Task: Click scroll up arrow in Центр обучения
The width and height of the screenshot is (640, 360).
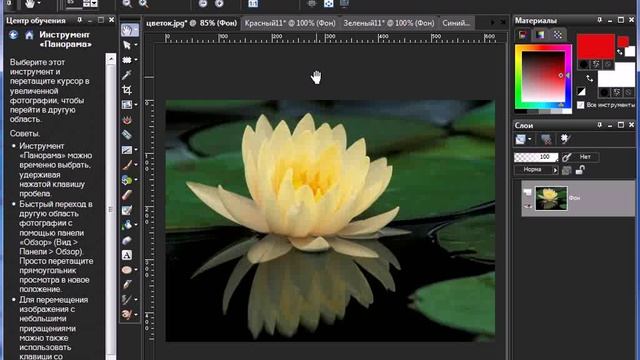Action: click(111, 59)
